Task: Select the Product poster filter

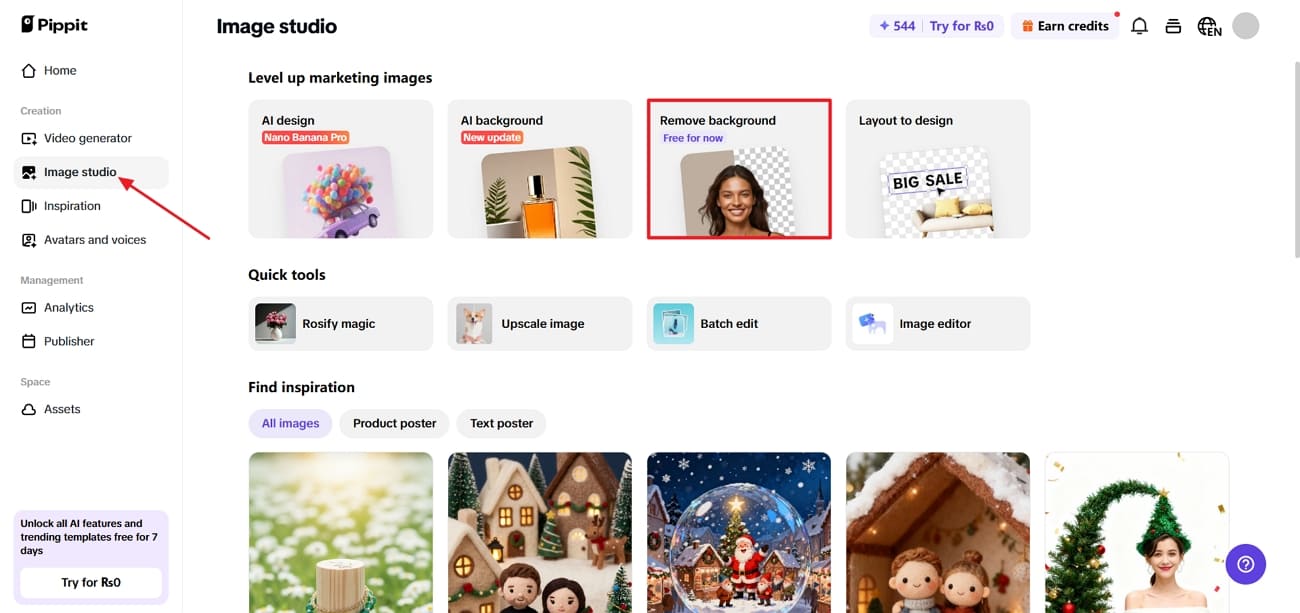Action: pos(394,423)
